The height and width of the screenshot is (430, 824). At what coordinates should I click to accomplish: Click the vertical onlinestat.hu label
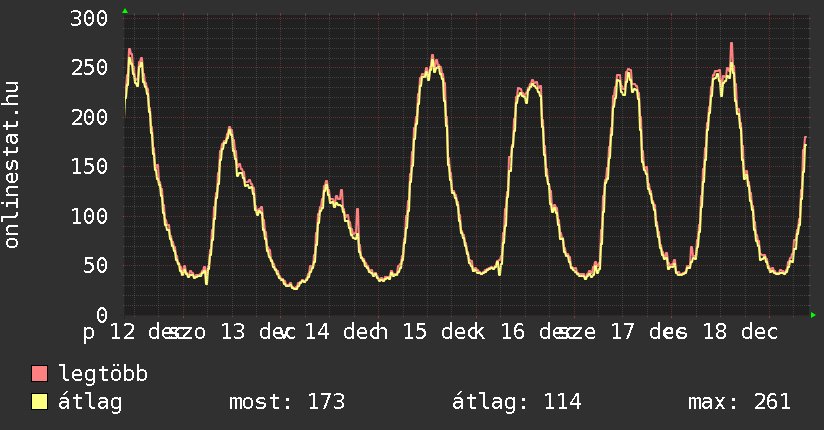coord(13,165)
